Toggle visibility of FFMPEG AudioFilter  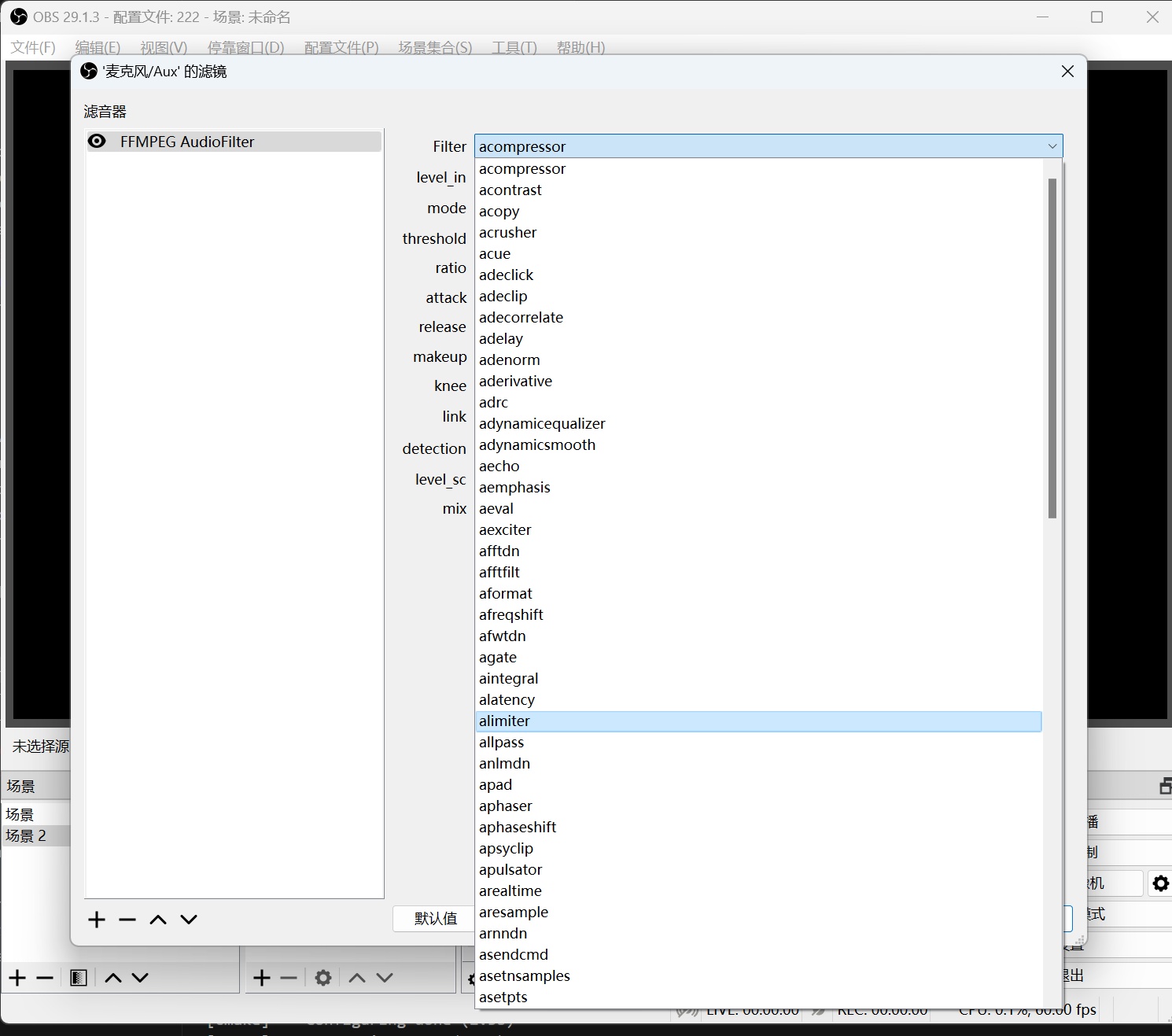point(97,142)
